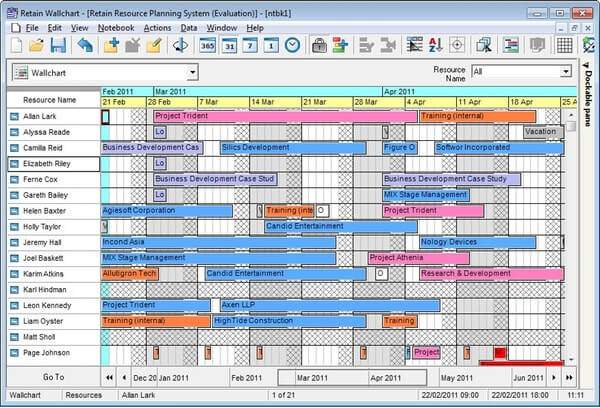The width and height of the screenshot is (600, 408).
Task: Click the clock time view icon
Action: tap(292, 45)
